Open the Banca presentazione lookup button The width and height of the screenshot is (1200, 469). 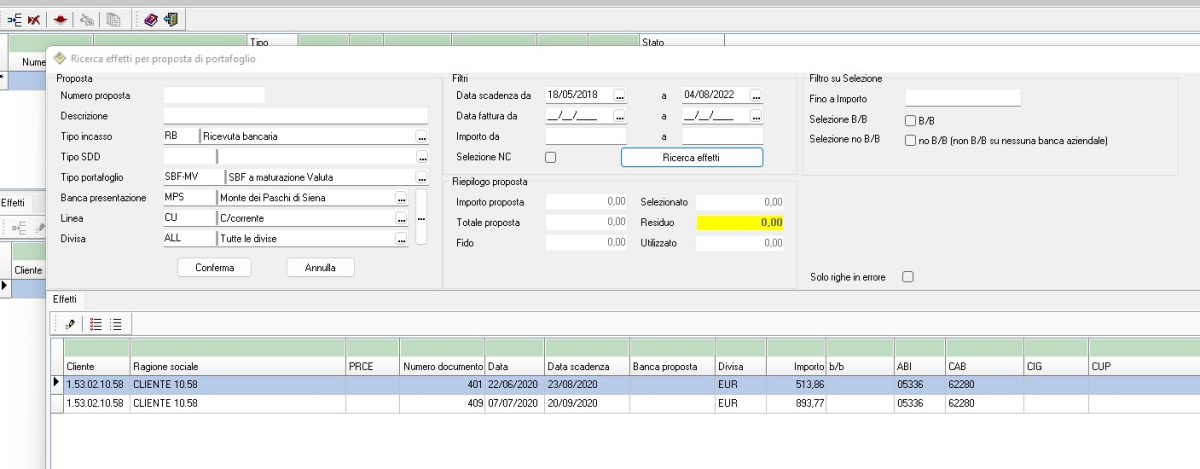[401, 198]
